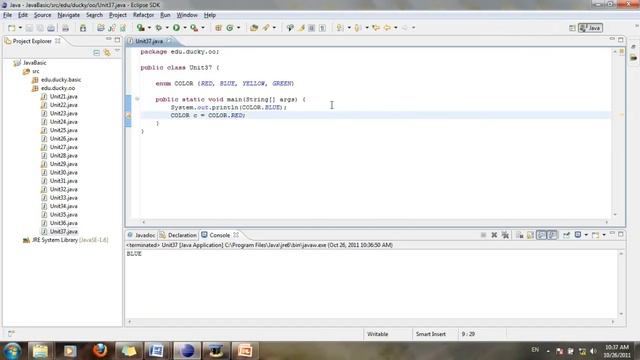Click the editor horizontal scrollbar
The width and height of the screenshot is (640, 360).
375,222
